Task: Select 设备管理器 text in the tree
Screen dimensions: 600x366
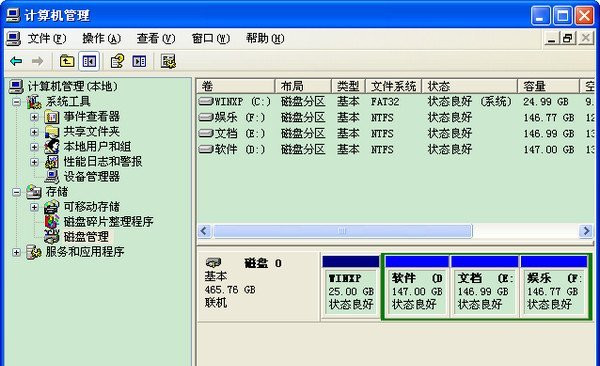Action: (91, 176)
